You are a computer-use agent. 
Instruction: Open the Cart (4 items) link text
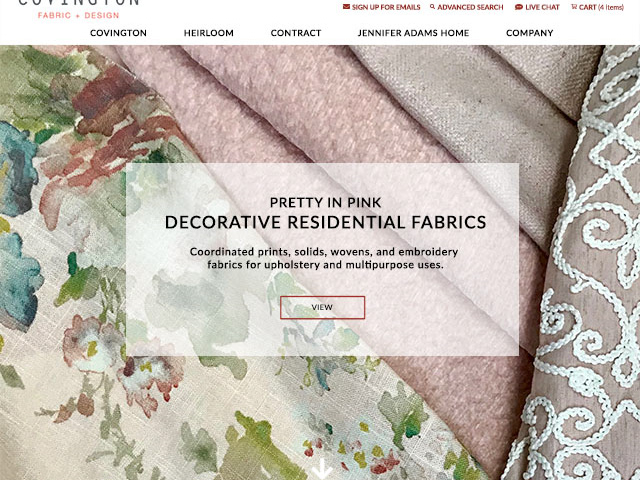(x=601, y=7)
